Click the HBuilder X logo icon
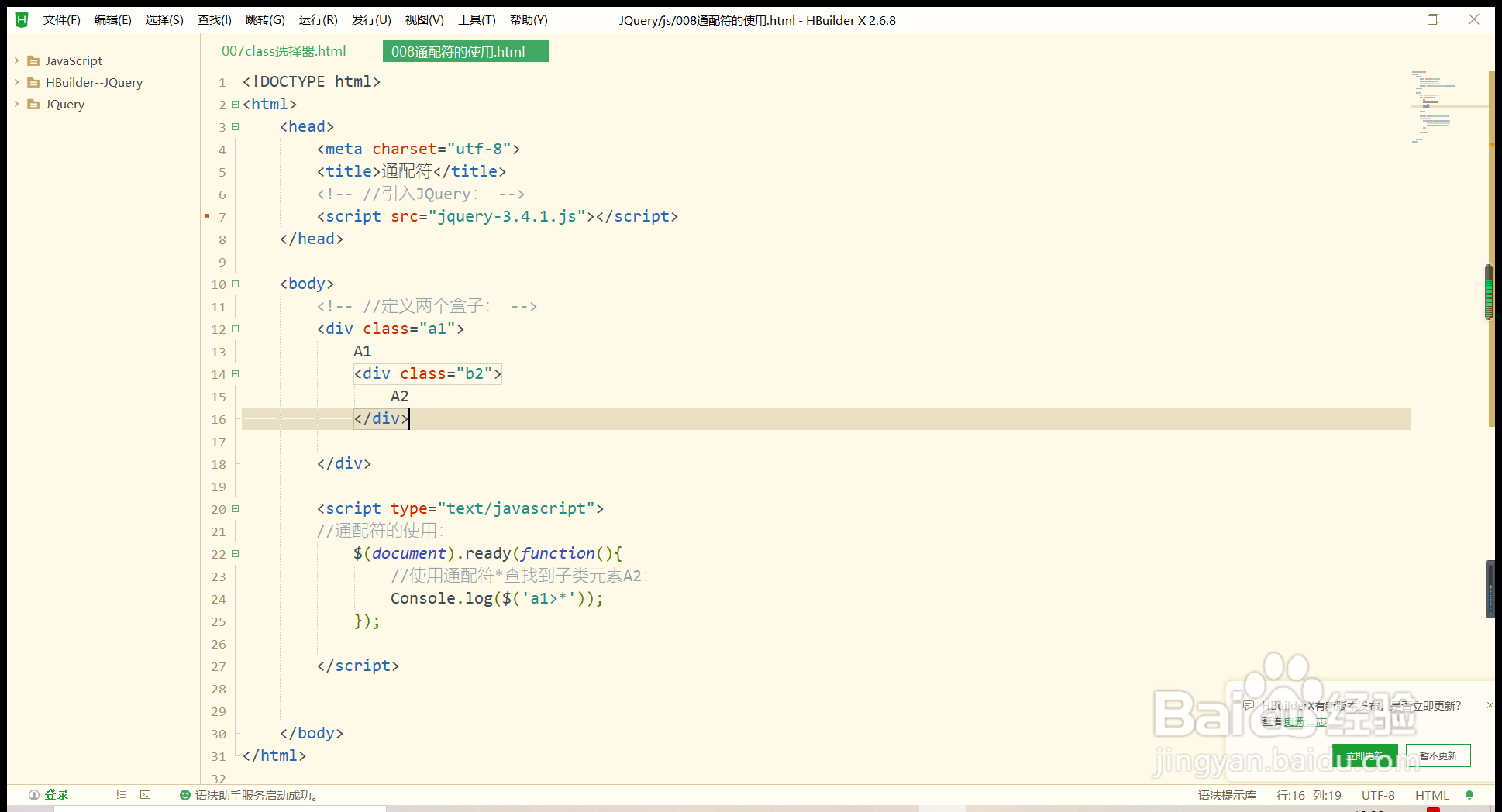This screenshot has width=1502, height=812. pos(22,20)
